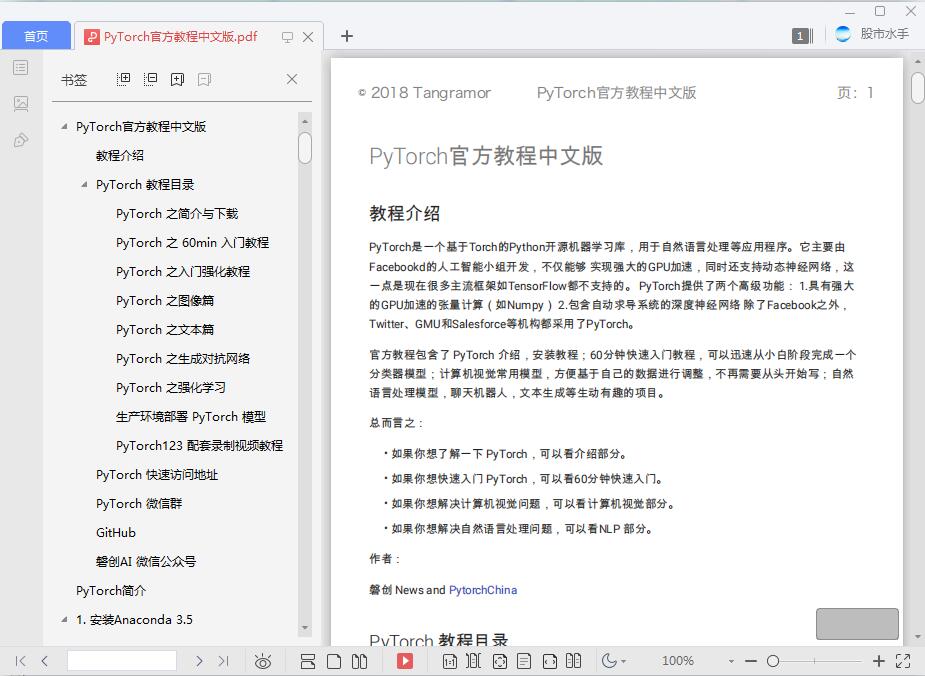The width and height of the screenshot is (925, 676).
Task: Click the page number input field
Action: click(122, 660)
